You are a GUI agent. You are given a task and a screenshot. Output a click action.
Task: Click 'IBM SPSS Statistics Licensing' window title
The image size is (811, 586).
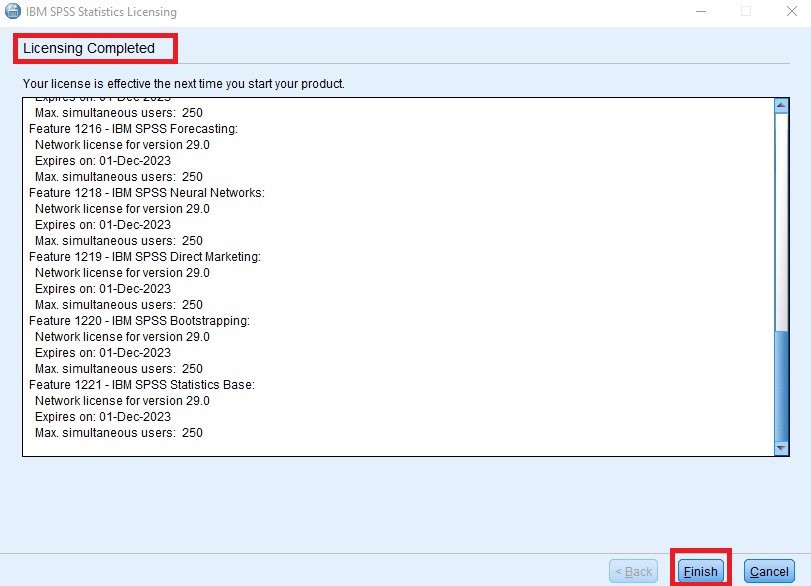pyautogui.click(x=101, y=11)
